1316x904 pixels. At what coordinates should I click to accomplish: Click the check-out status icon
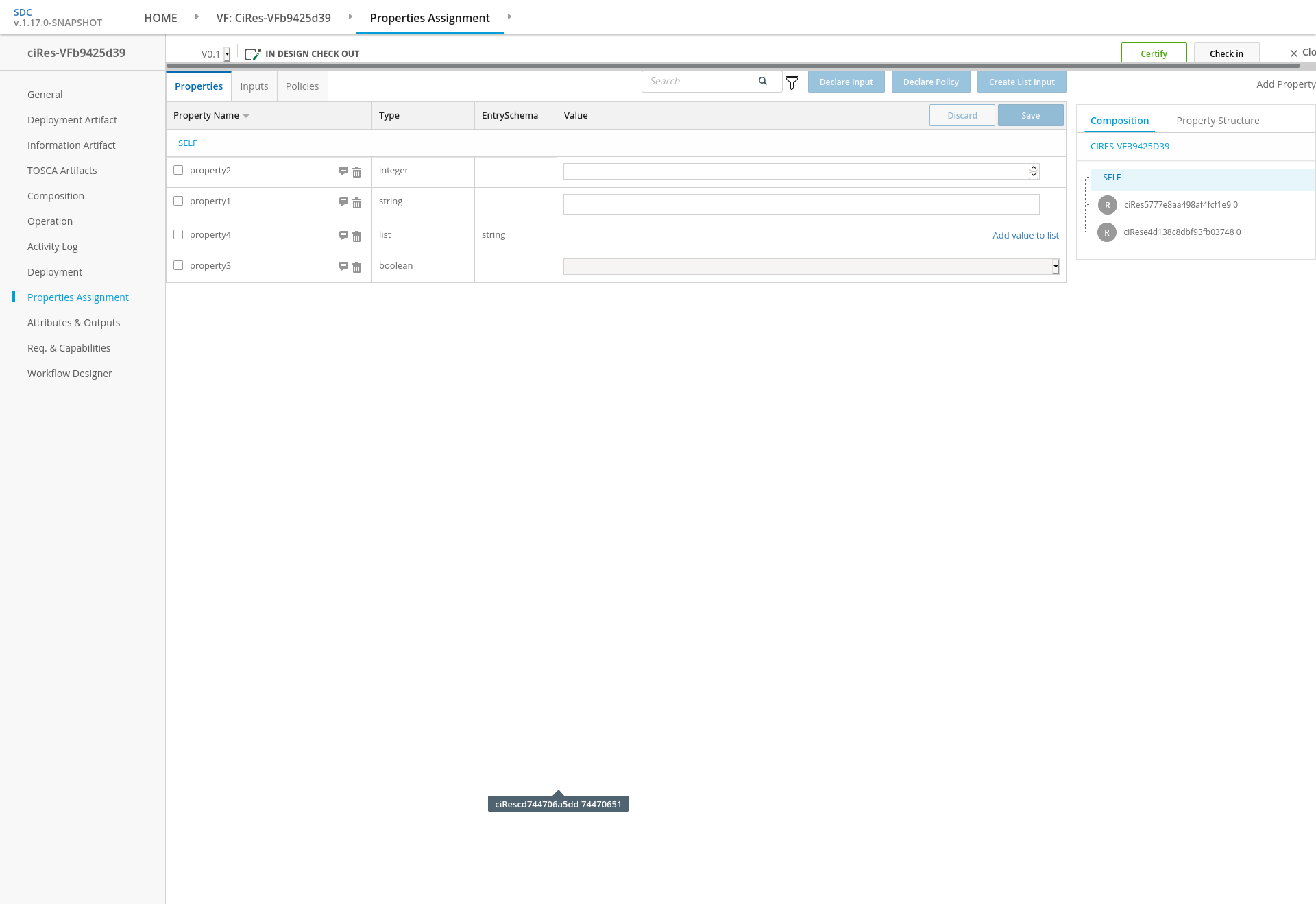pyautogui.click(x=252, y=53)
